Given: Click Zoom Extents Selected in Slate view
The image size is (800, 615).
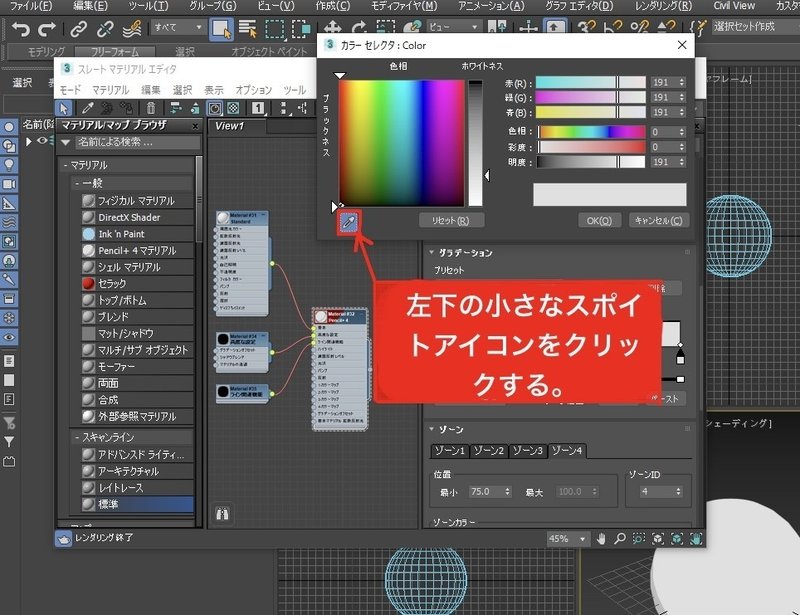Looking at the screenshot, I should [x=677, y=539].
